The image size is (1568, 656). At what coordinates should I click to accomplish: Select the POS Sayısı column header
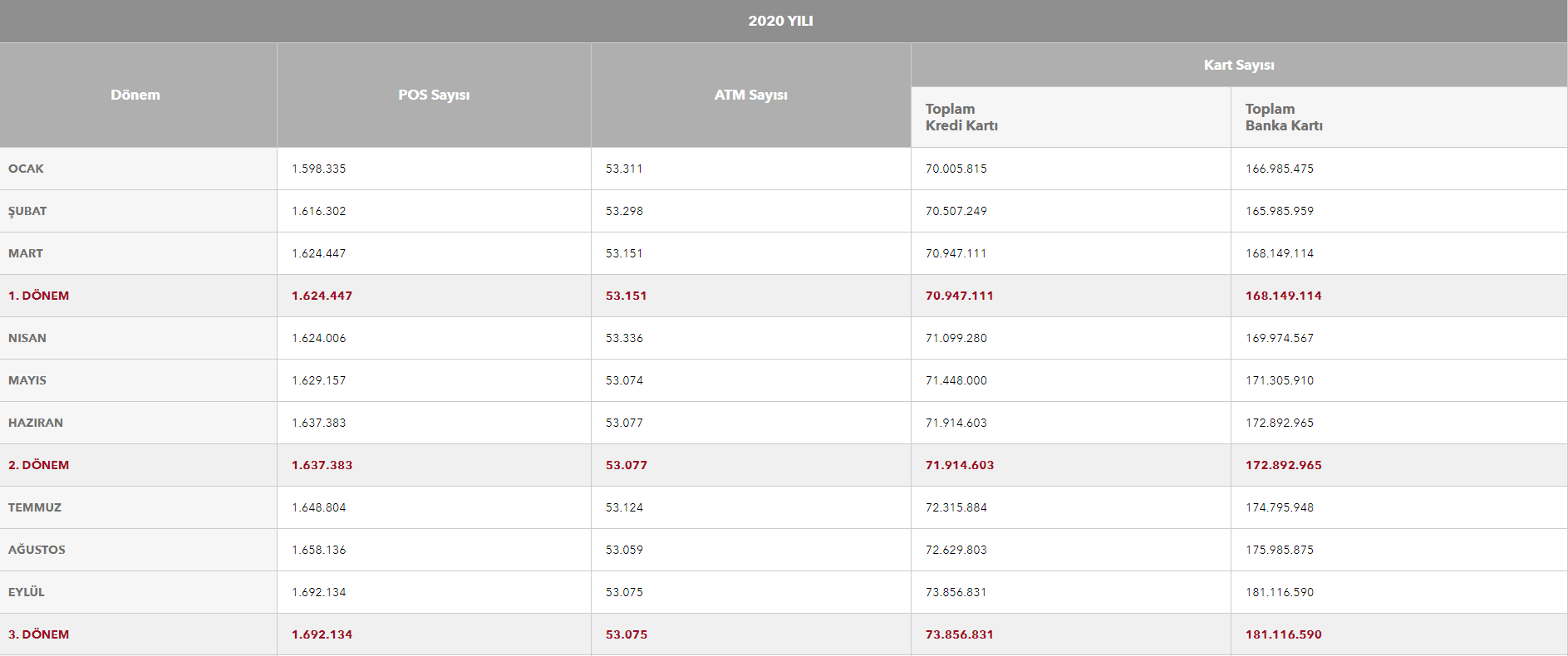[x=434, y=95]
